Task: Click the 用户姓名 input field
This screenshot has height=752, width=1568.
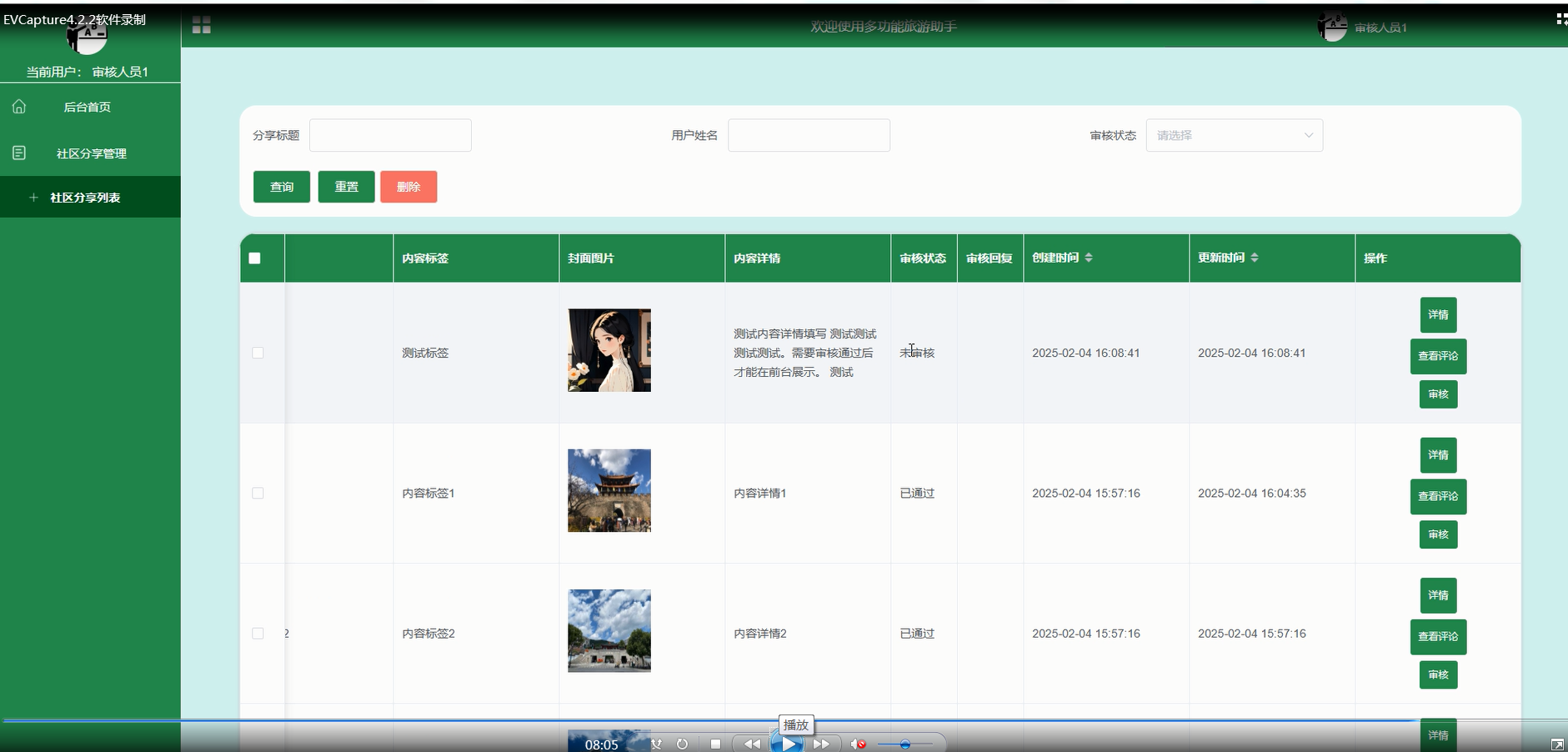Action: (x=809, y=135)
